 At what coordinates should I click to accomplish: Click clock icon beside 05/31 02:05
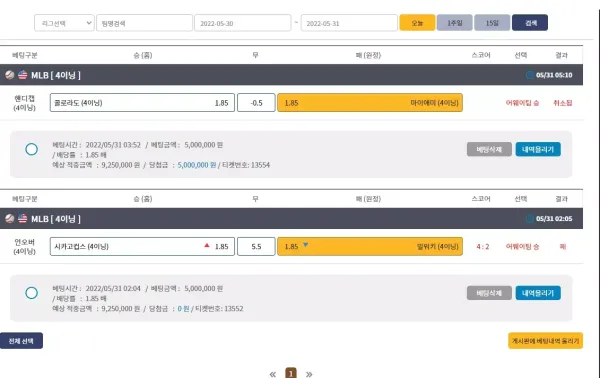pos(530,219)
